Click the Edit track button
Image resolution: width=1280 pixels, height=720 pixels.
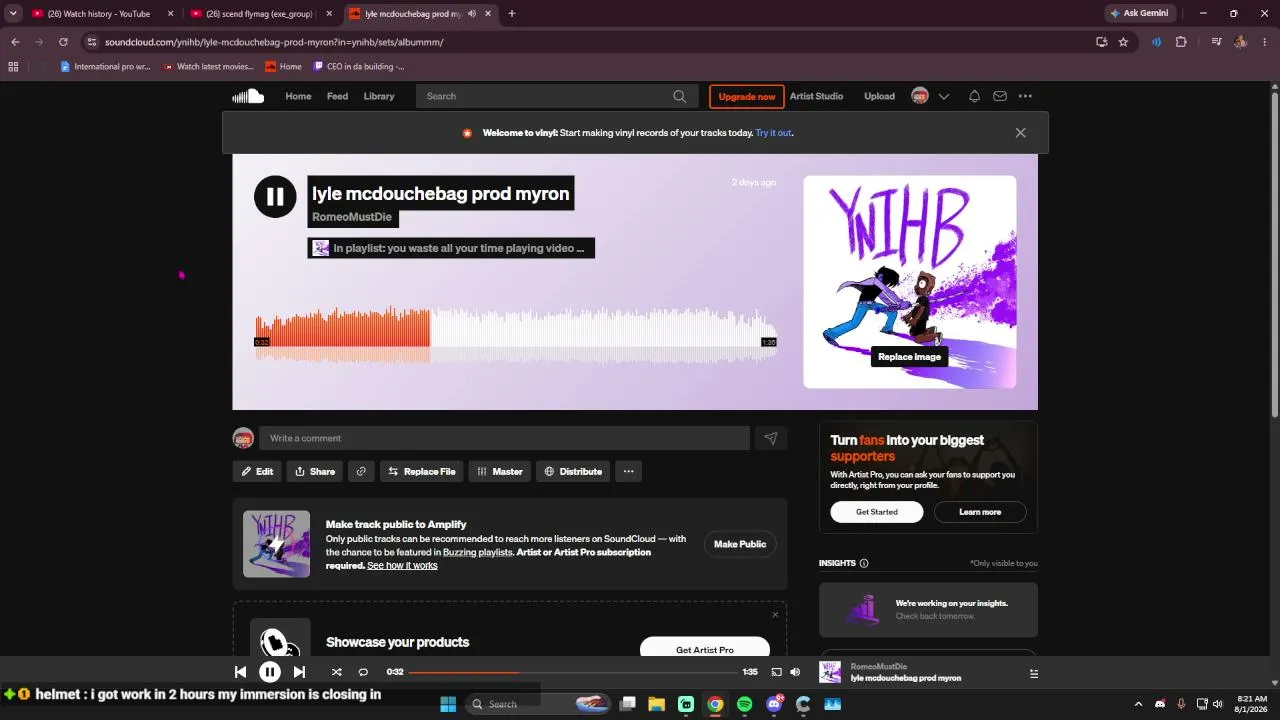coord(257,471)
